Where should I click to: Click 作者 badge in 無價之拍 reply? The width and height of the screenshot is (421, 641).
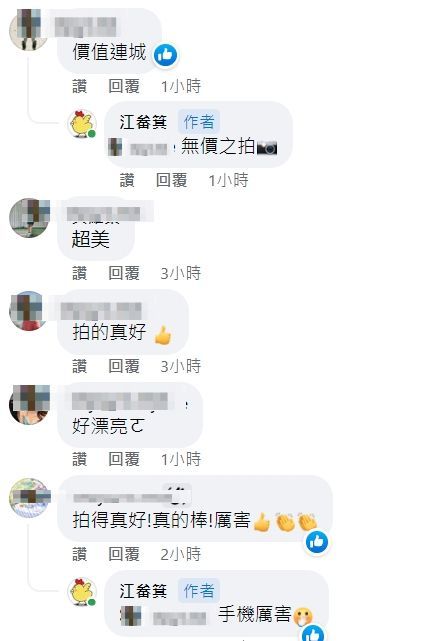coord(199,122)
